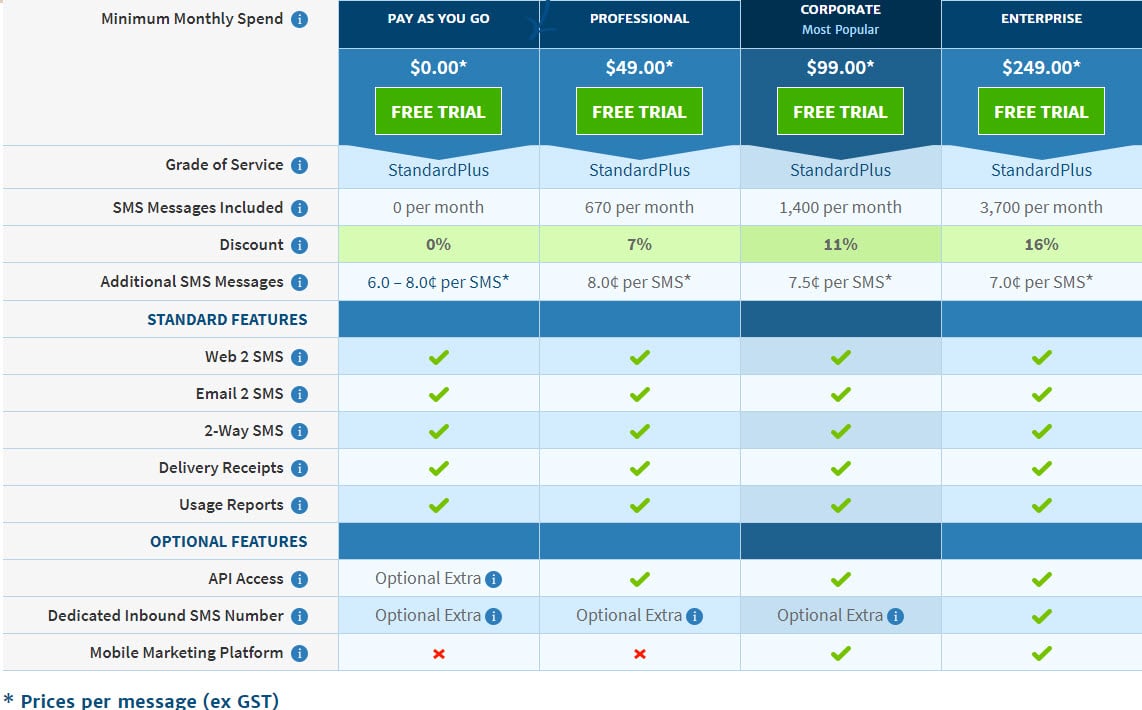Open Web 2 SMS info icon
Screen dimensions: 1142x710
[x=299, y=358]
